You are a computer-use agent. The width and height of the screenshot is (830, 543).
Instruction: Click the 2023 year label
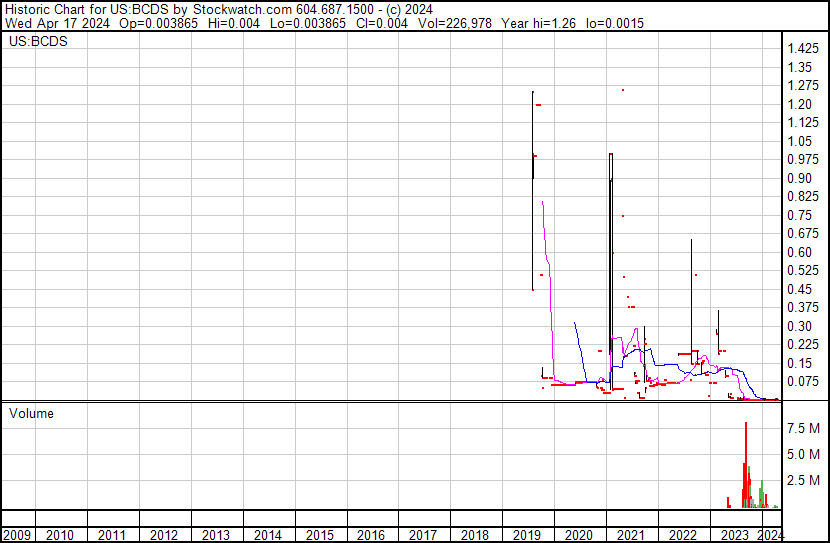click(734, 535)
